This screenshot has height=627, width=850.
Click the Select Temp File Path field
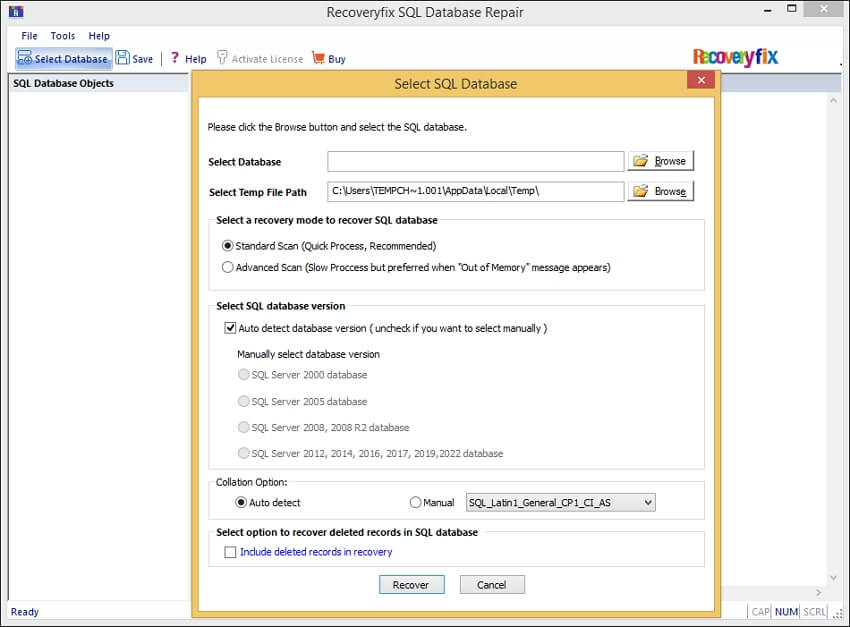[475, 191]
